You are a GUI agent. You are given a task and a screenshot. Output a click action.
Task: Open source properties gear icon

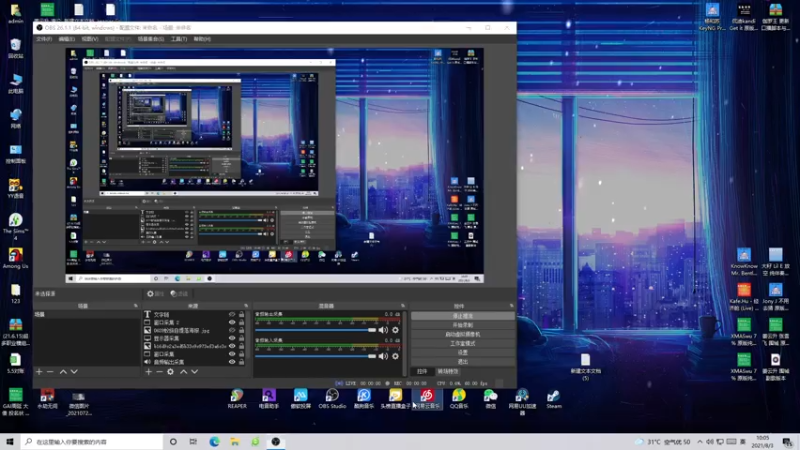[170, 371]
